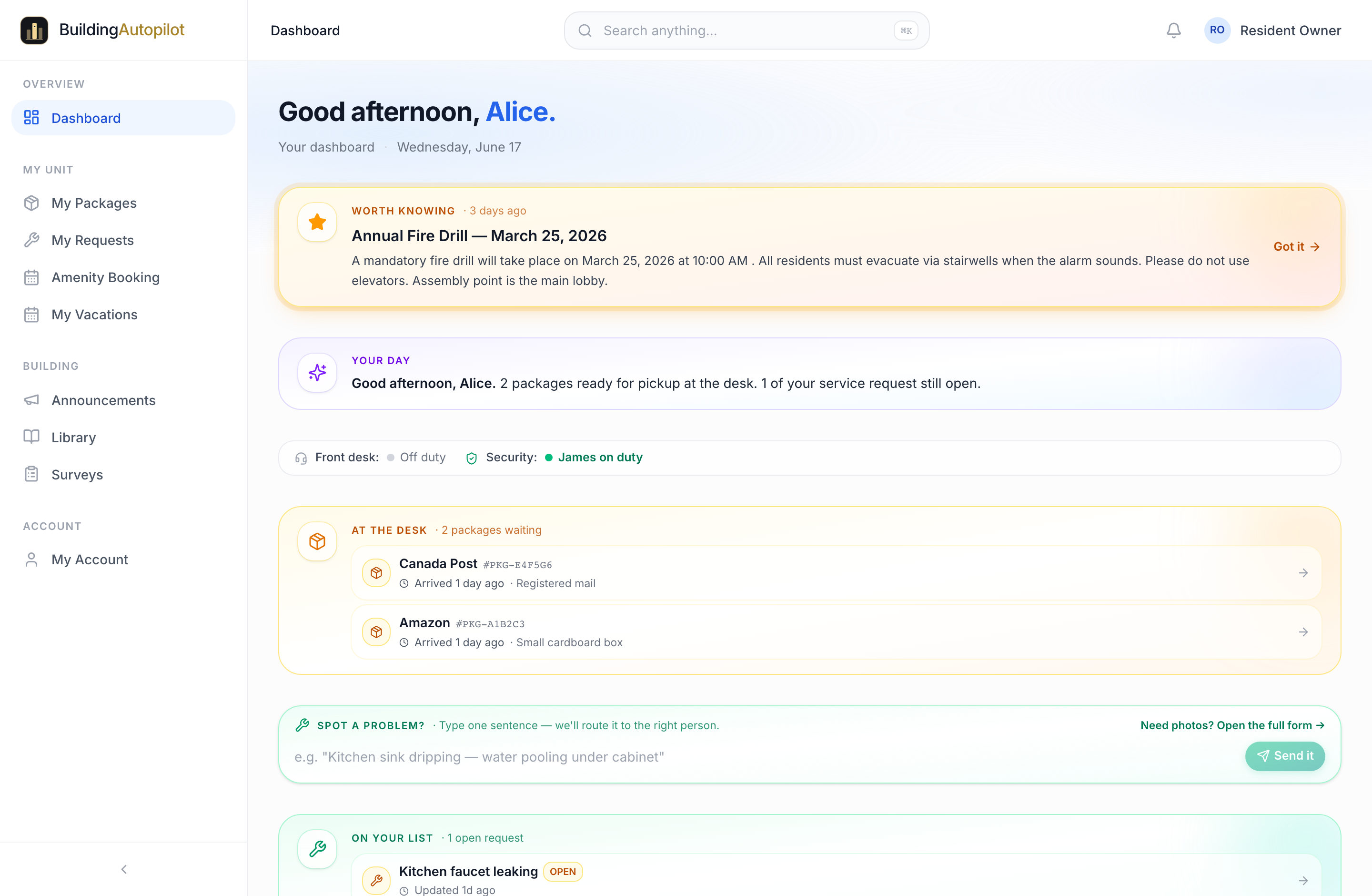Viewport: 1372px width, 896px height.
Task: Open the Surveys page
Action: [123, 475]
